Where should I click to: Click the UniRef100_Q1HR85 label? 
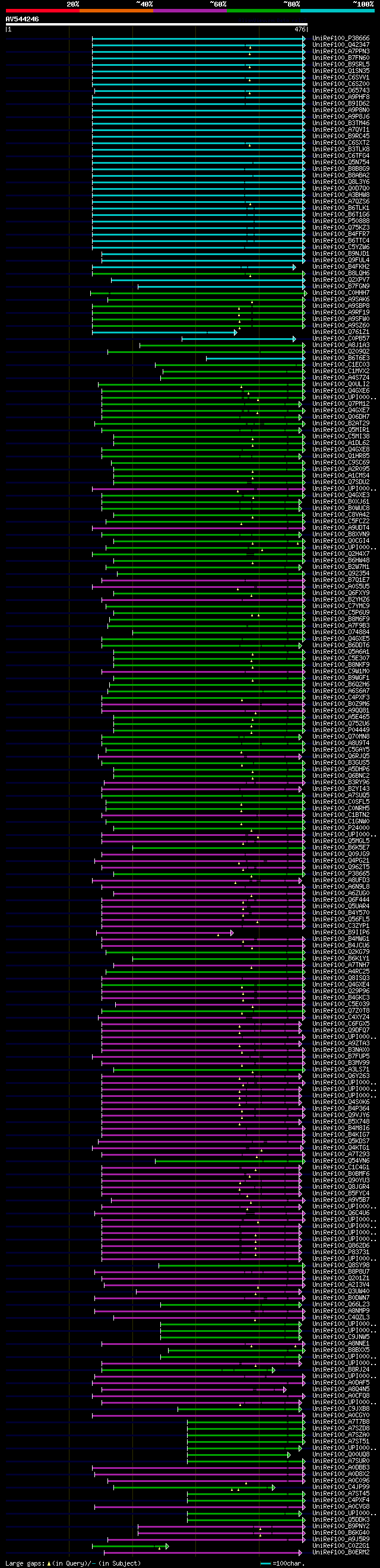click(x=341, y=456)
